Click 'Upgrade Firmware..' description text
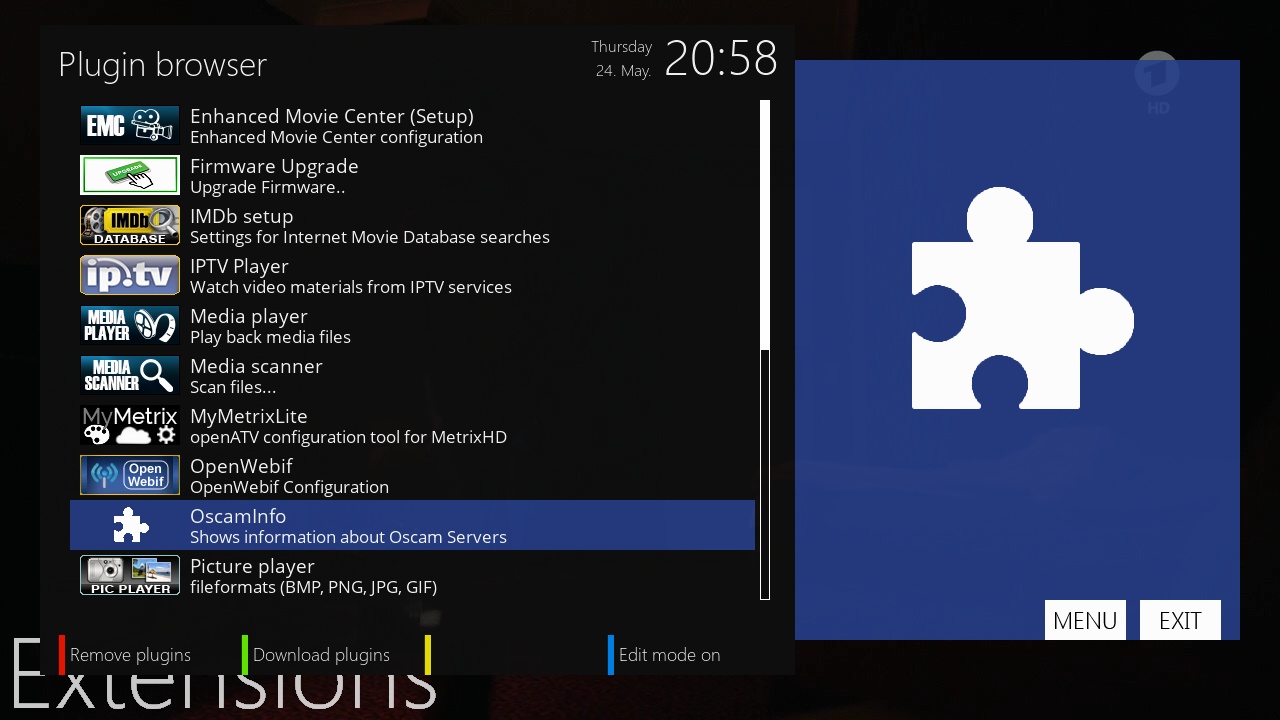This screenshot has width=1280, height=720. [267, 188]
